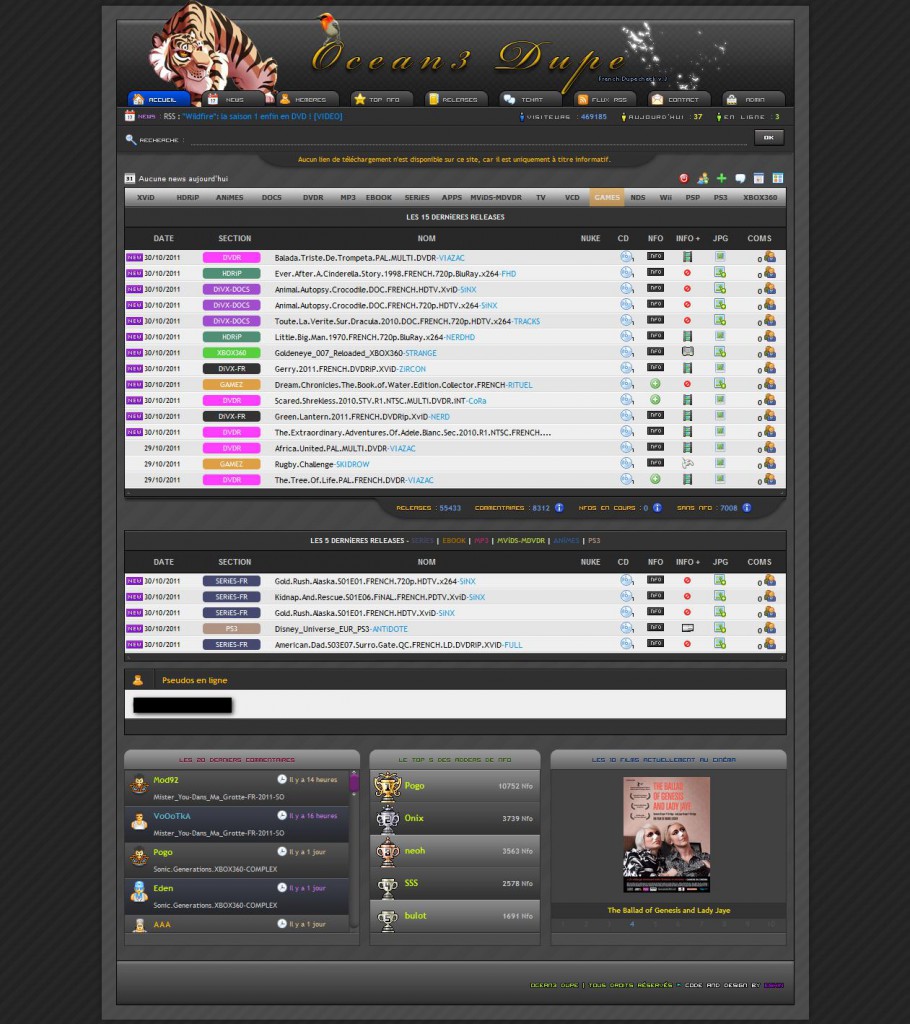Click the Recherche search input field
This screenshot has height=1024, width=910.
click(x=468, y=139)
